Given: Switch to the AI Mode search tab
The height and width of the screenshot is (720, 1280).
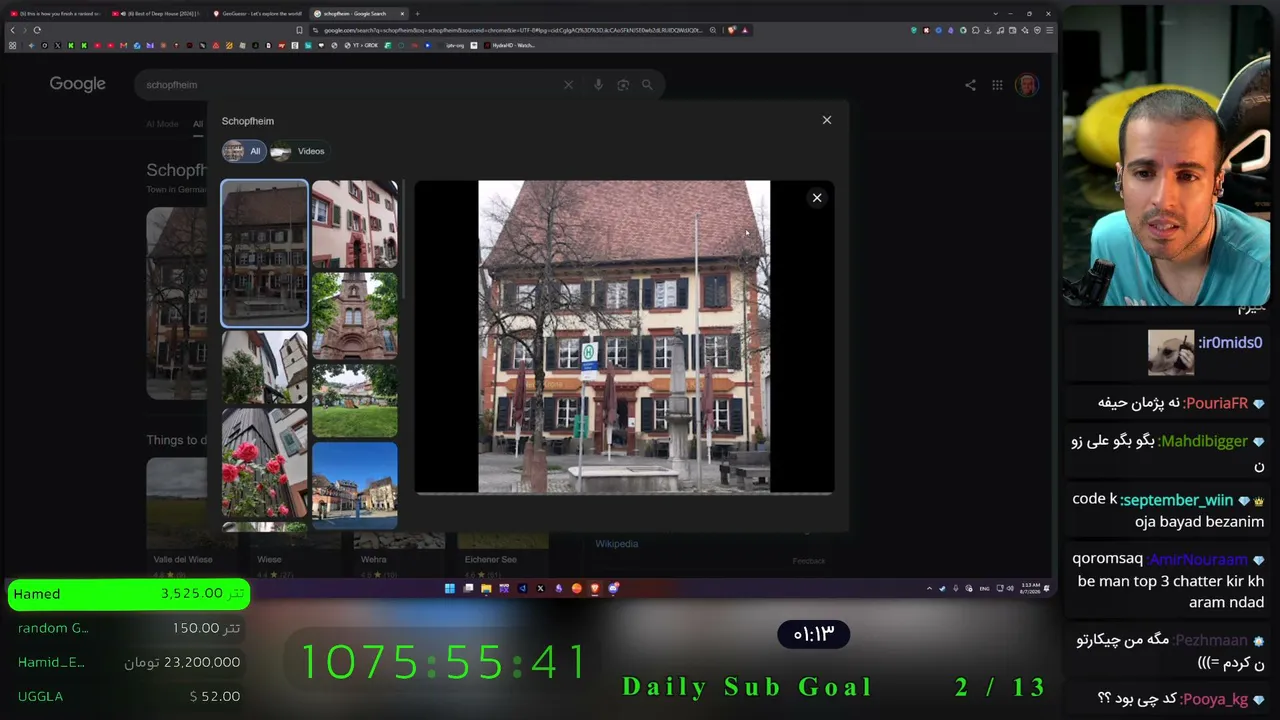Looking at the screenshot, I should tap(162, 124).
